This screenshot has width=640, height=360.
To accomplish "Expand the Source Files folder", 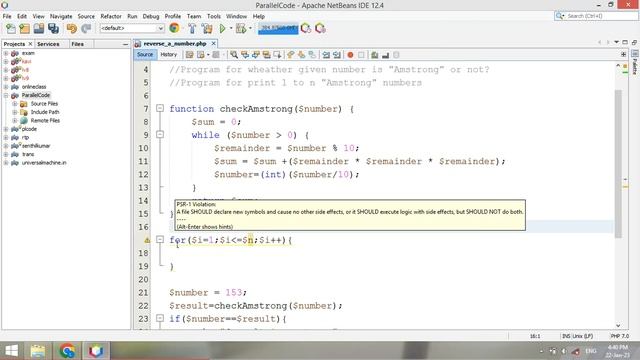I will tap(15, 104).
